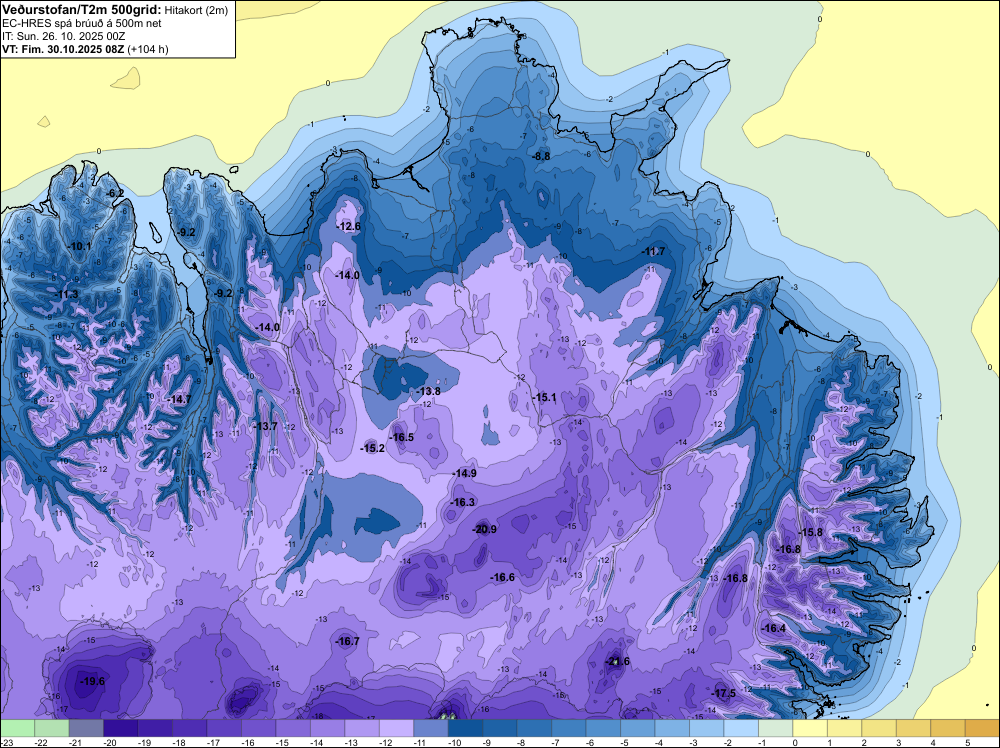Image resolution: width=1000 pixels, height=748 pixels.
Task: Click the -16.5 temperature label
Action: pyautogui.click(x=401, y=437)
